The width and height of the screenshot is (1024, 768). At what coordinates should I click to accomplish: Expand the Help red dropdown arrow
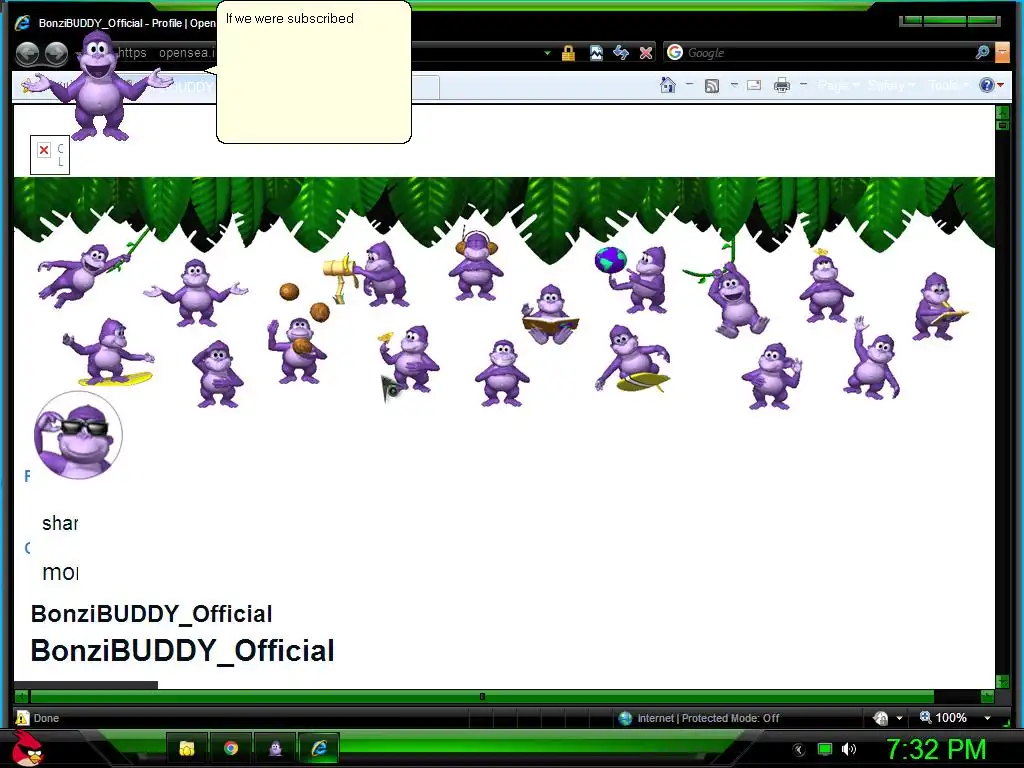coord(1000,85)
